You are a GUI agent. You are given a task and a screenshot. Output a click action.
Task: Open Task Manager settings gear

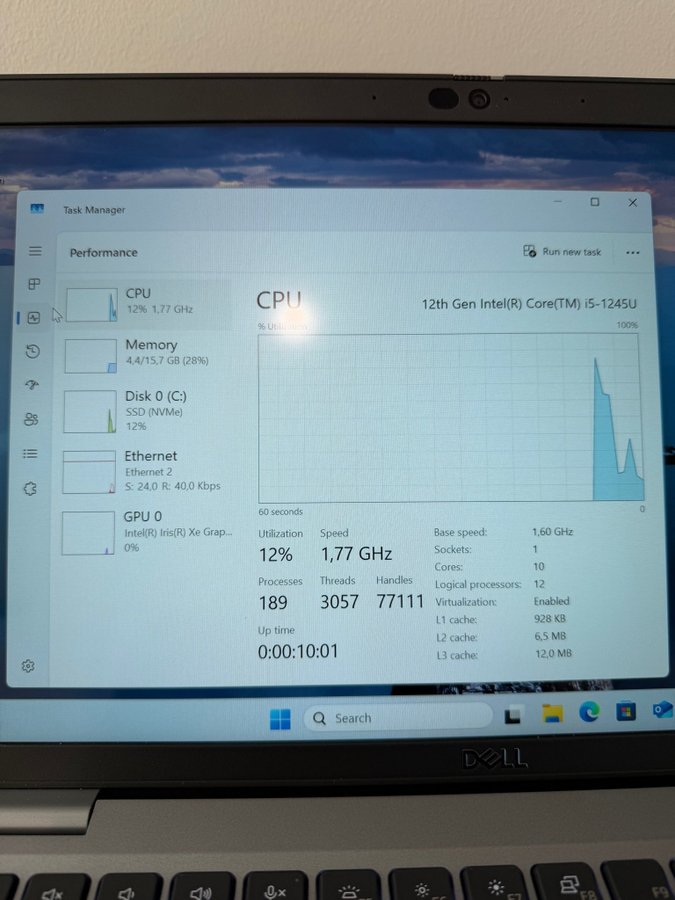coord(28,666)
